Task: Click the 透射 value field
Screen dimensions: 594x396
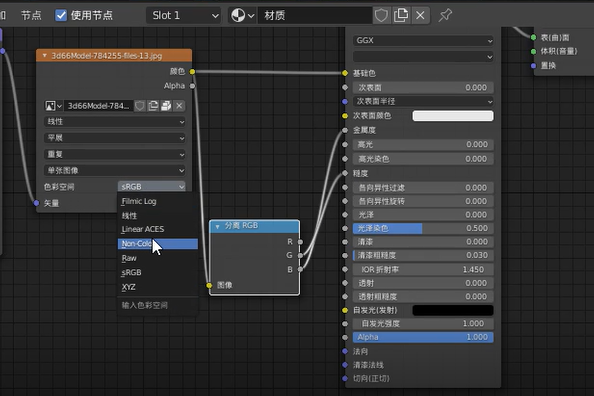Action: pyautogui.click(x=423, y=283)
